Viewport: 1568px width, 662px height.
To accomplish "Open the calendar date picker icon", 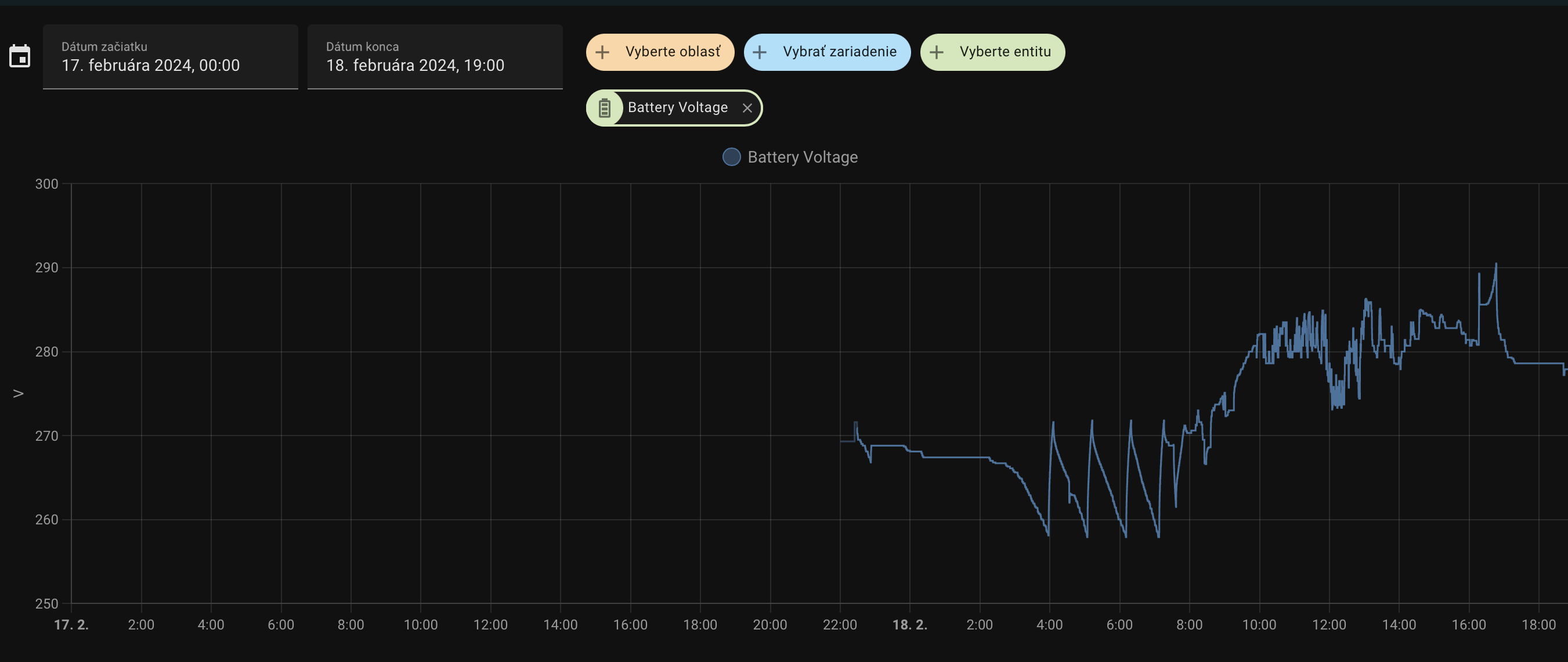I will coord(20,57).
